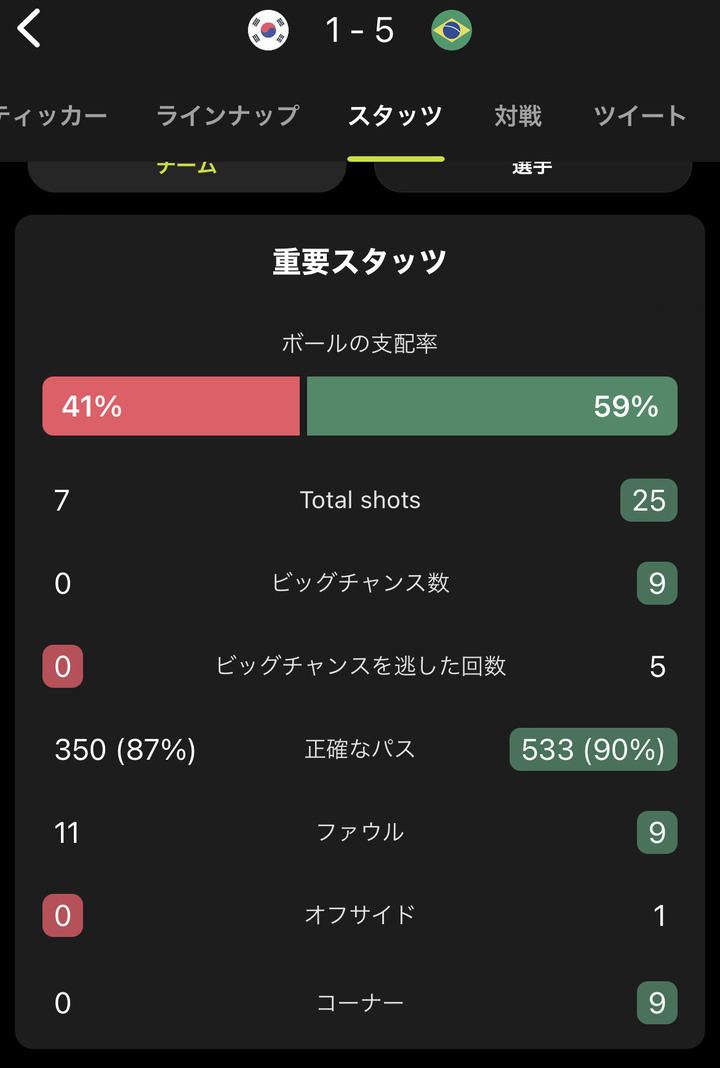Go to the ツイート tab
Screen dimensions: 720x1068
click(x=640, y=116)
